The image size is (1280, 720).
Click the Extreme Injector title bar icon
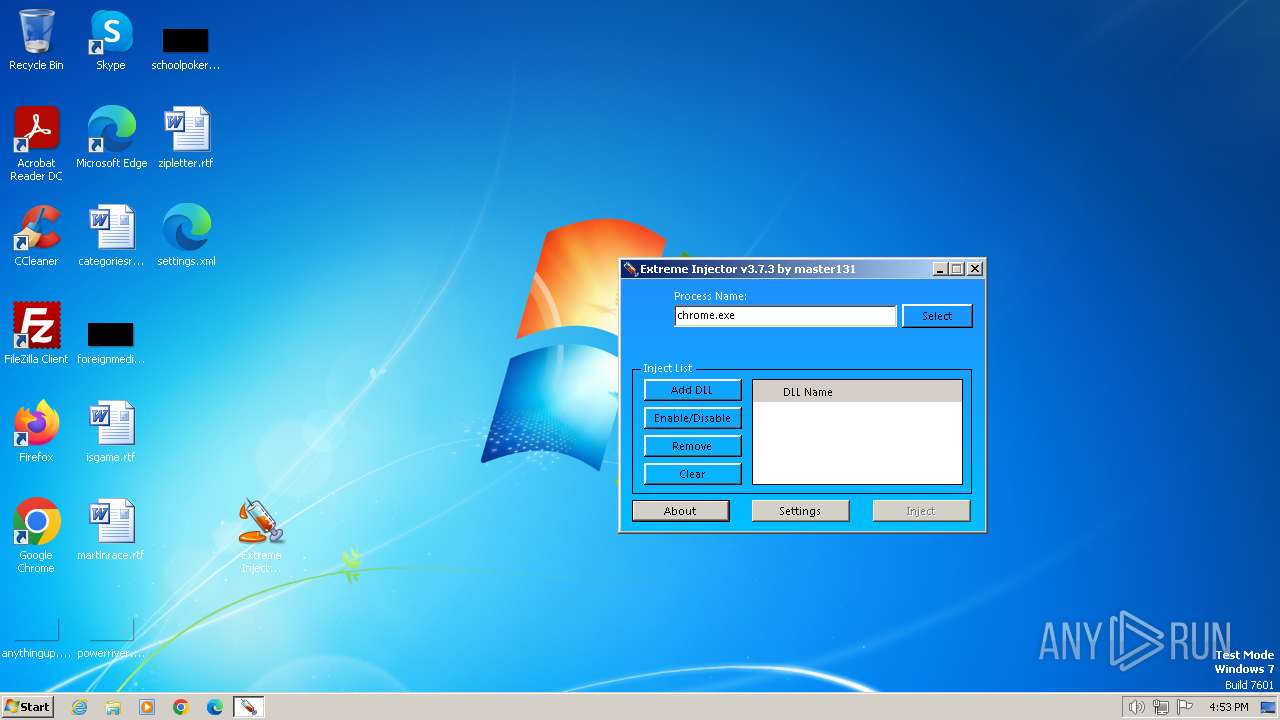coord(630,269)
